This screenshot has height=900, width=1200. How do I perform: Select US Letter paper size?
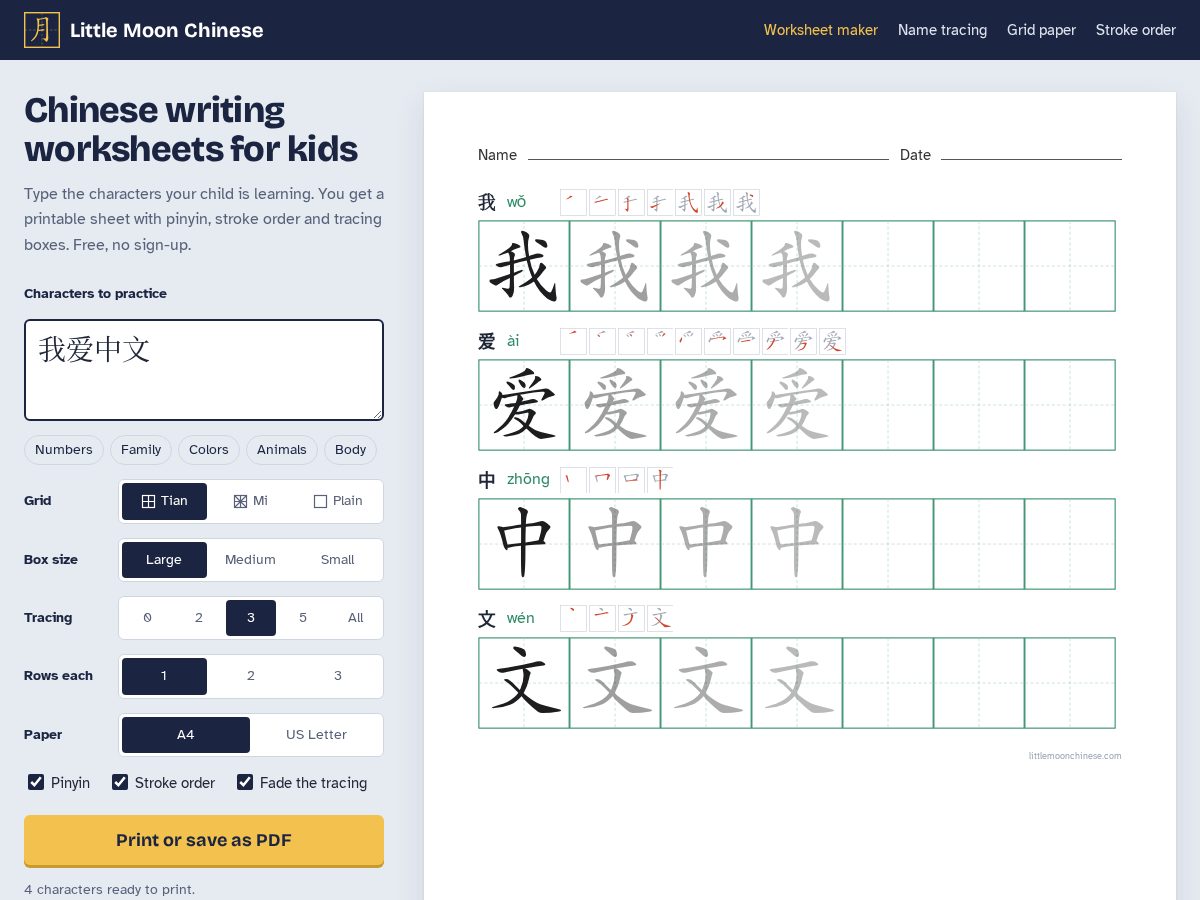[316, 735]
